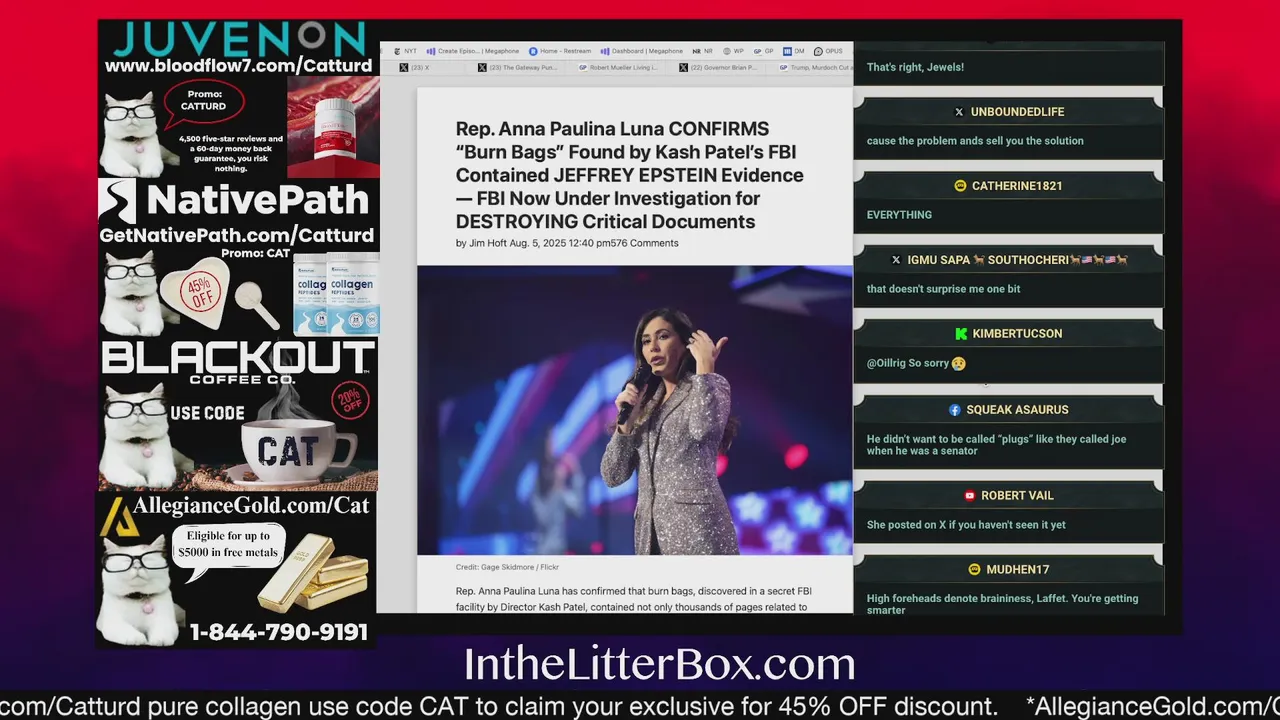The height and width of the screenshot is (720, 1280).
Task: Click the 1-844-790-9191 phone number
Action: click(x=279, y=632)
